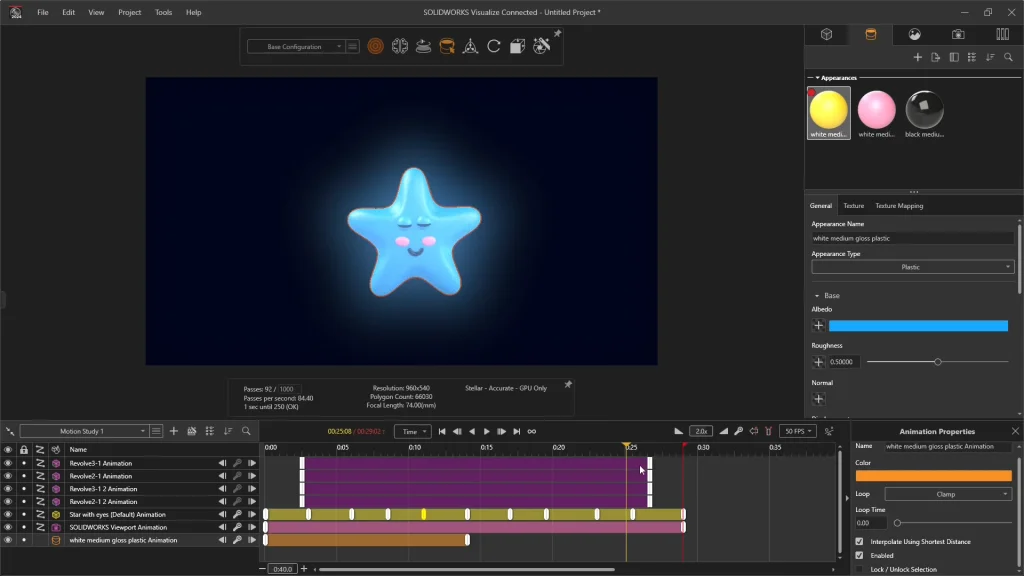Click the blue Albedo color swatch
This screenshot has height=576, width=1024.
click(x=917, y=326)
